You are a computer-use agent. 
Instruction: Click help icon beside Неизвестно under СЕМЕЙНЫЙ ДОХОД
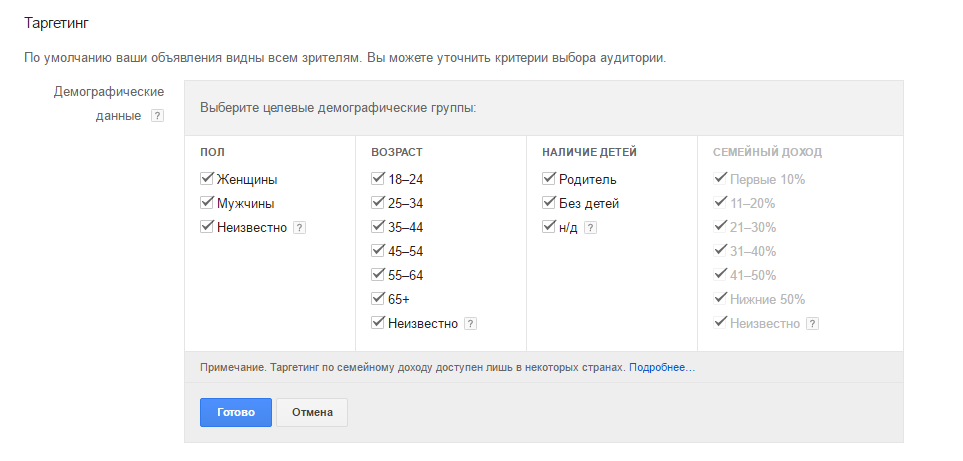(812, 323)
